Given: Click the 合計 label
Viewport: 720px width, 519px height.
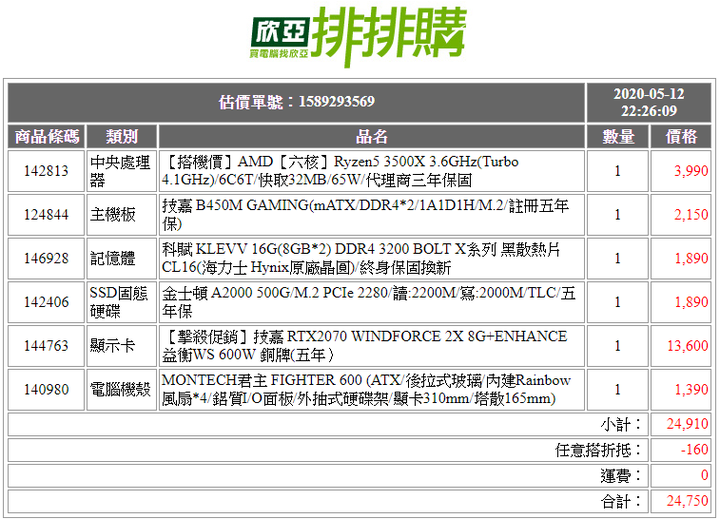Looking at the screenshot, I should [x=620, y=502].
